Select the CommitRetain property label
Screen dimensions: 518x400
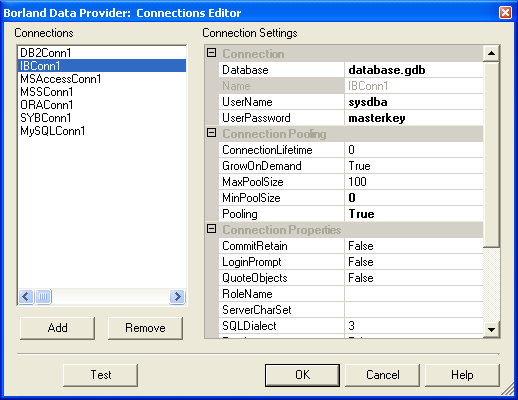coord(281,246)
